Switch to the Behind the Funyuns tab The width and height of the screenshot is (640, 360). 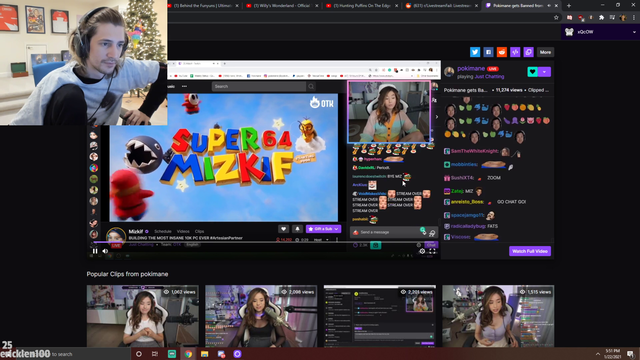202,5
